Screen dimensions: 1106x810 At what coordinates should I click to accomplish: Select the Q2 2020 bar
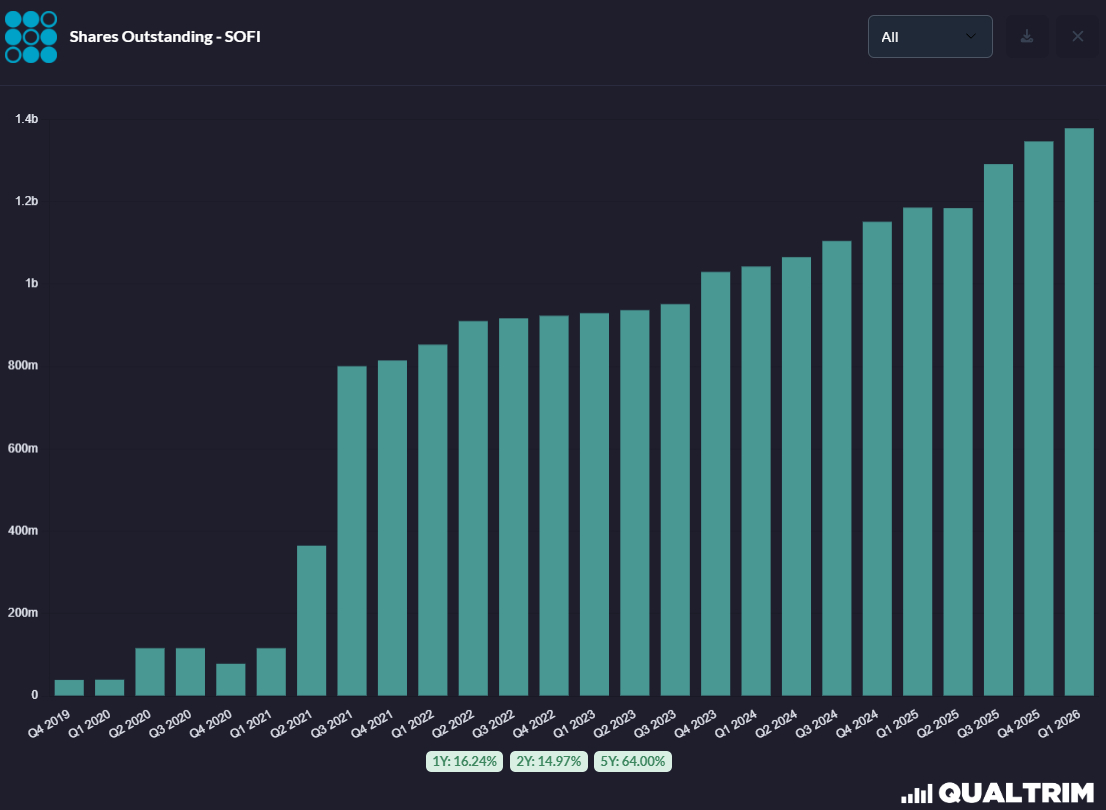150,672
